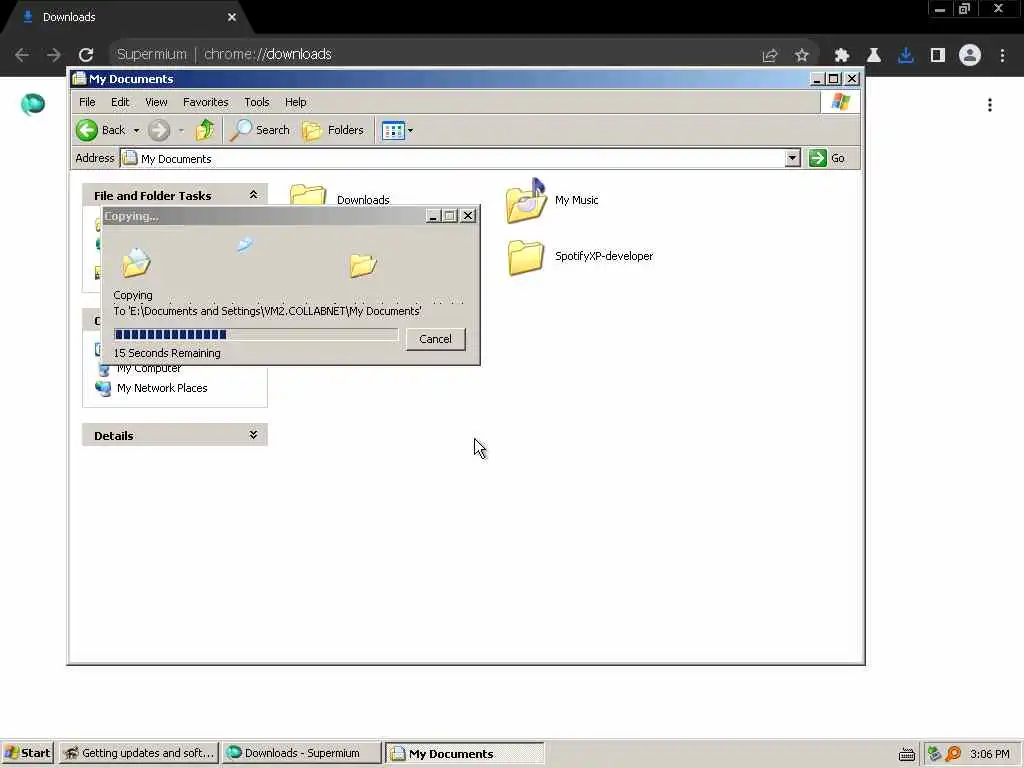This screenshot has height=768, width=1024.
Task: Open the Tools menu
Action: coord(257,102)
